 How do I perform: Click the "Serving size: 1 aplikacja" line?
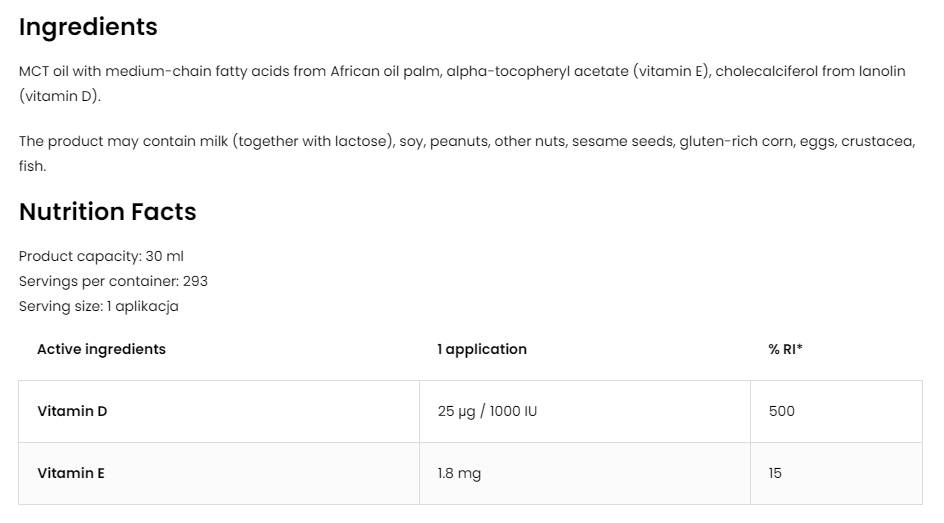[x=98, y=306]
